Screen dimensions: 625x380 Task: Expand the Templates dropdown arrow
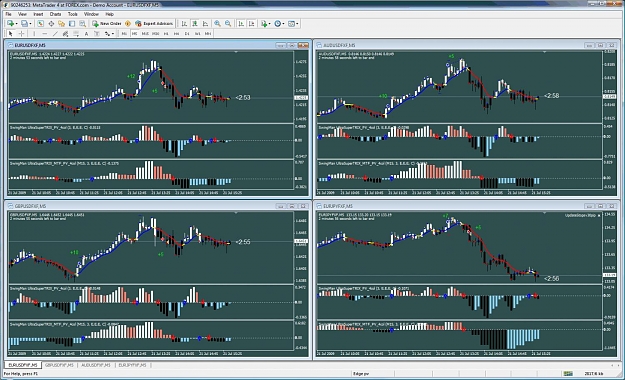[x=297, y=24]
